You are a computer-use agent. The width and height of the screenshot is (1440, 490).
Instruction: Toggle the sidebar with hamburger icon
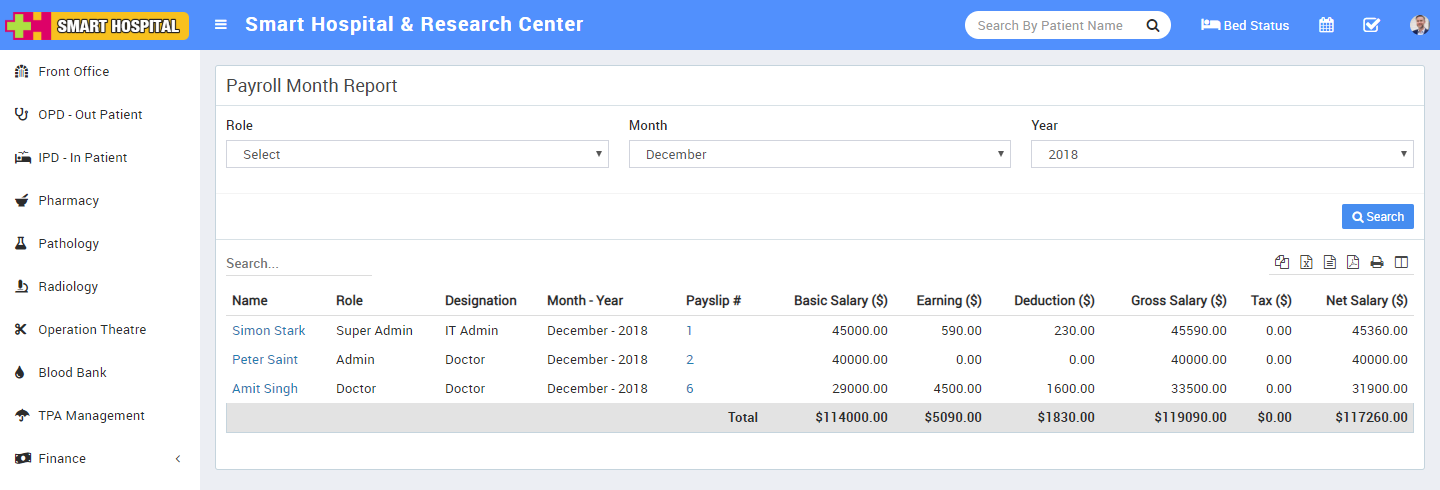point(221,25)
